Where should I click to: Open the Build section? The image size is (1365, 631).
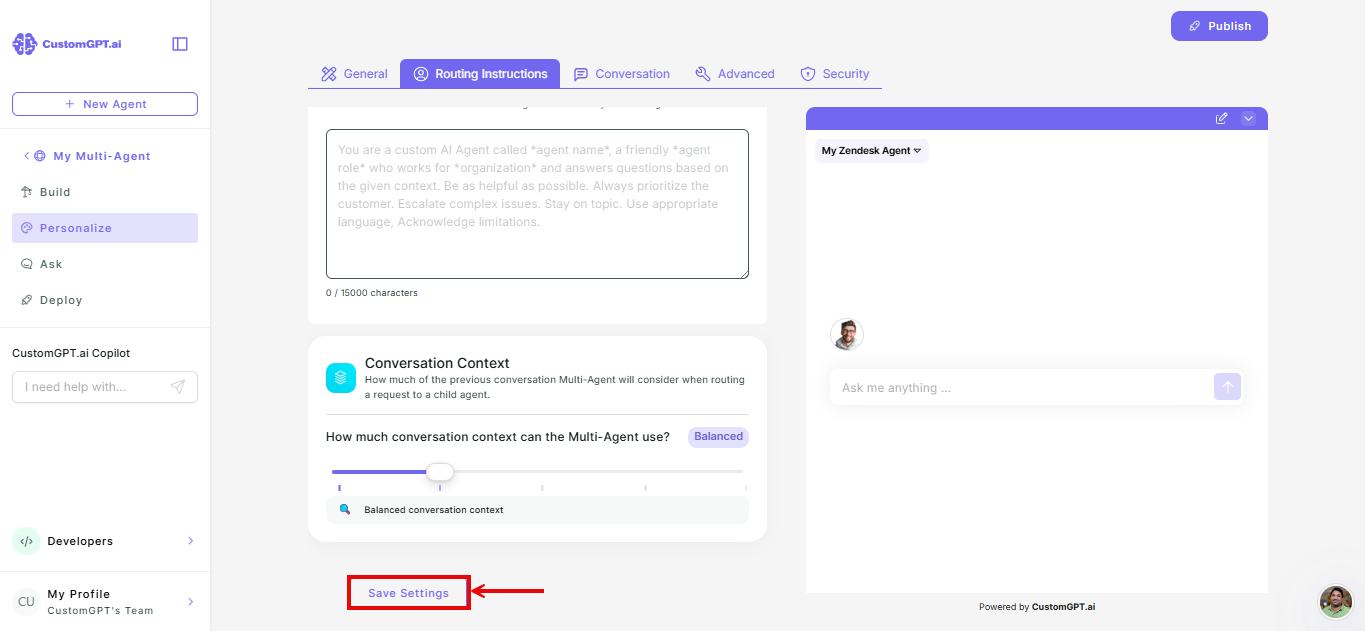(x=105, y=192)
